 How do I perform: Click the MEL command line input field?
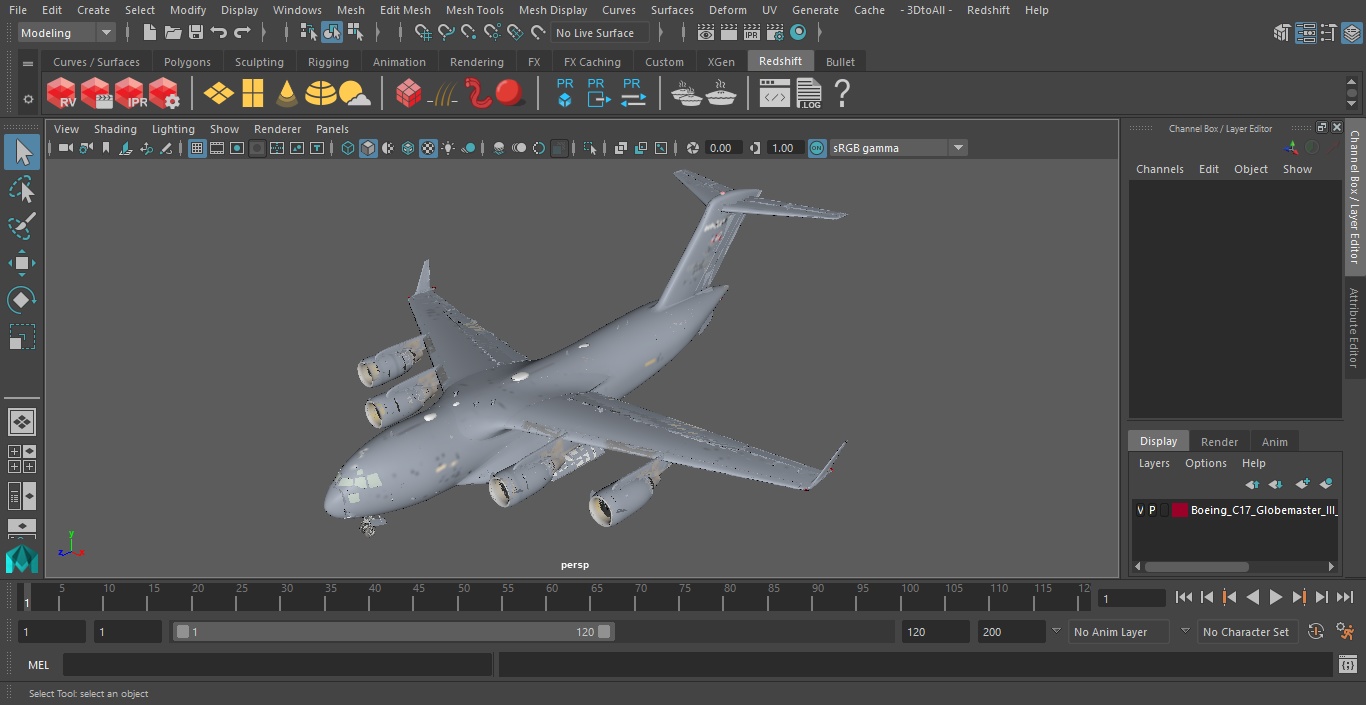tap(277, 665)
